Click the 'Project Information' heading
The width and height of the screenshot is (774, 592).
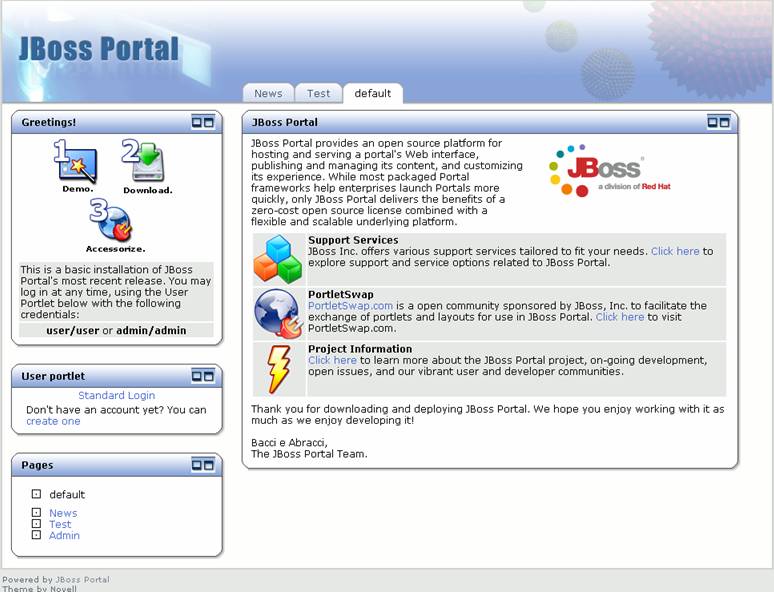360,349
